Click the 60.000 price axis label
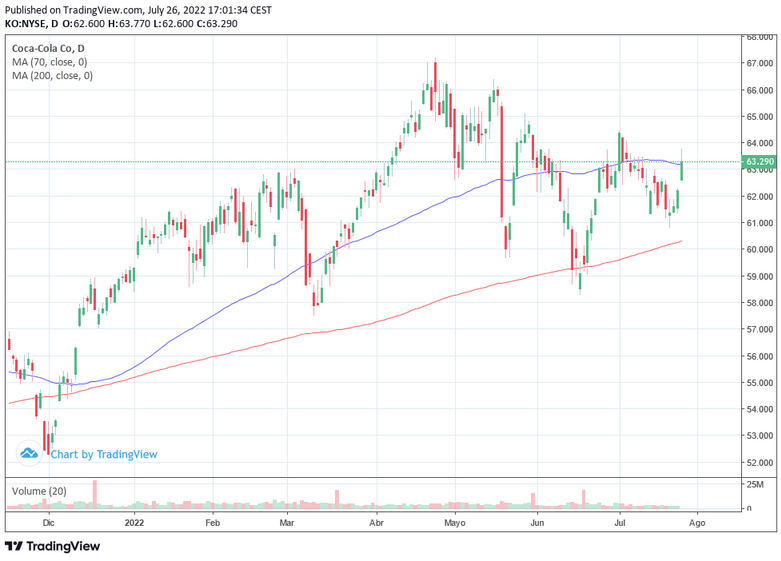 point(760,250)
